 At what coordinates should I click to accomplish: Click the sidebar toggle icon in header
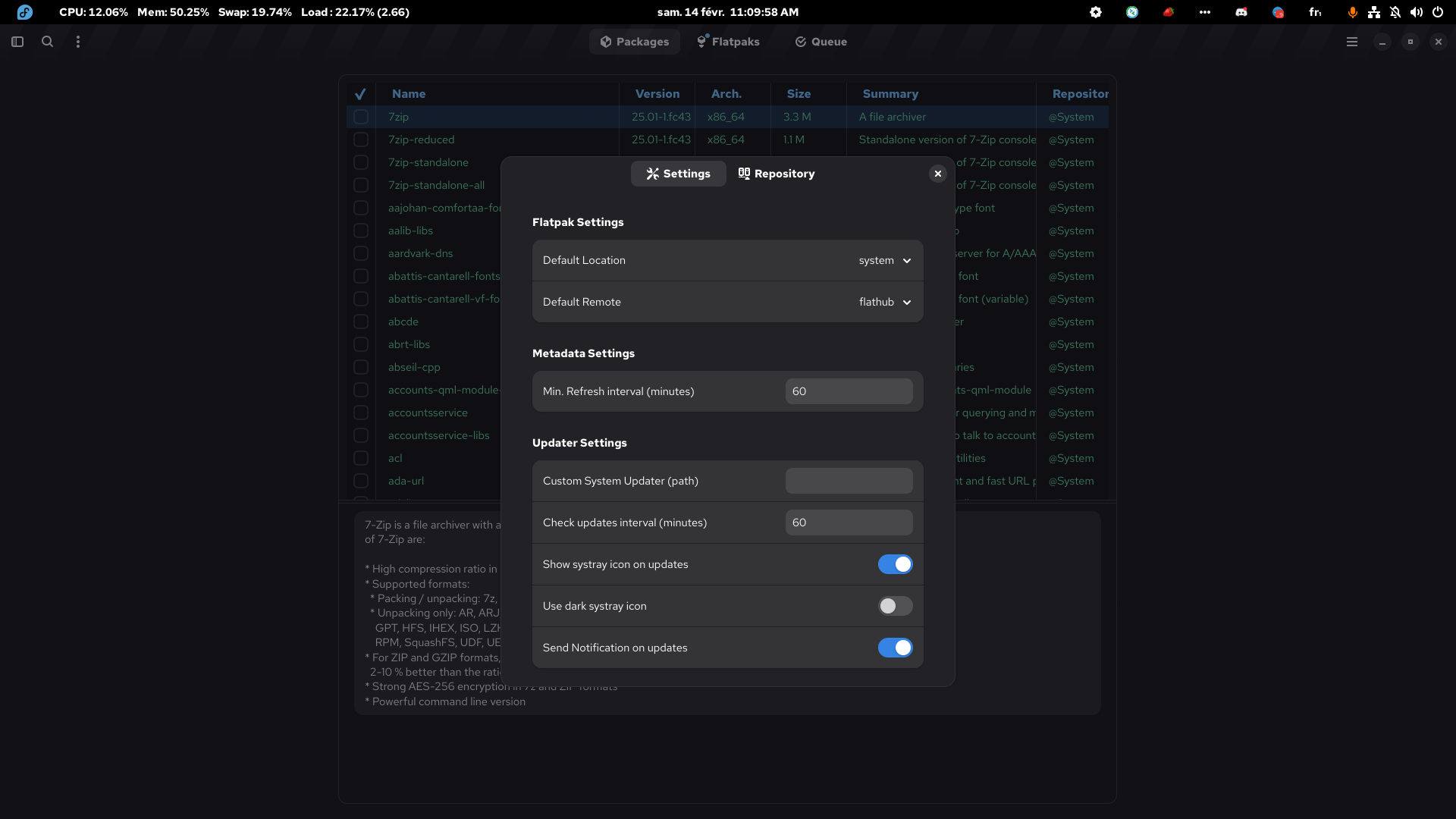17,42
